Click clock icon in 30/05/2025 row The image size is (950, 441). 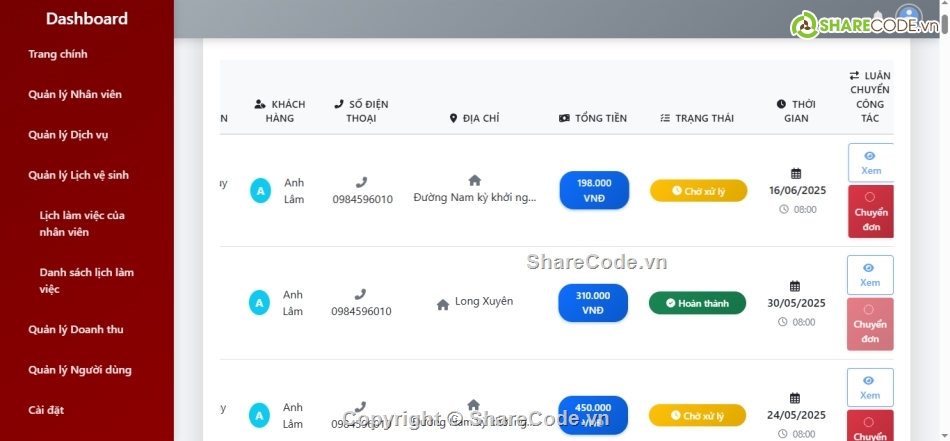[782, 322]
